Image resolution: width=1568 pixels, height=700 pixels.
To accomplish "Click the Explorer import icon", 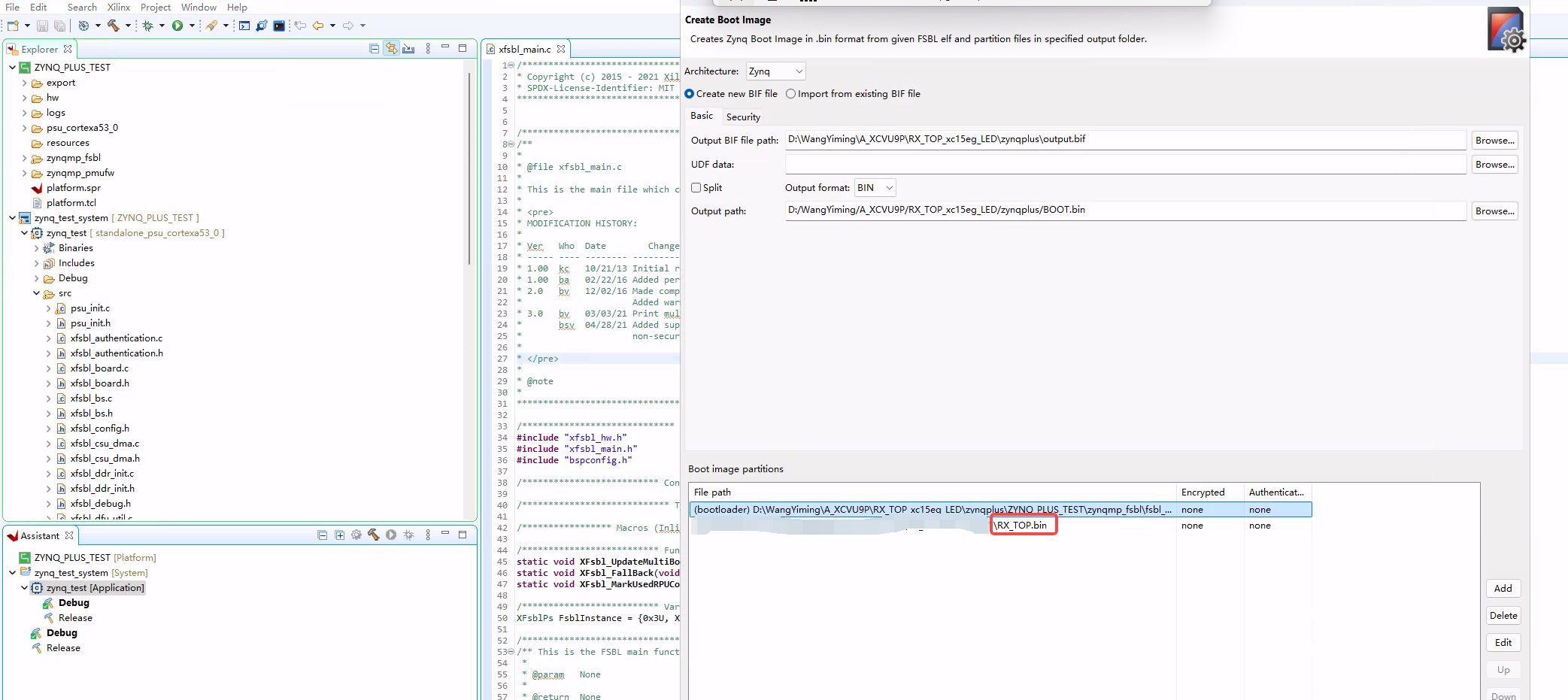I will [408, 49].
